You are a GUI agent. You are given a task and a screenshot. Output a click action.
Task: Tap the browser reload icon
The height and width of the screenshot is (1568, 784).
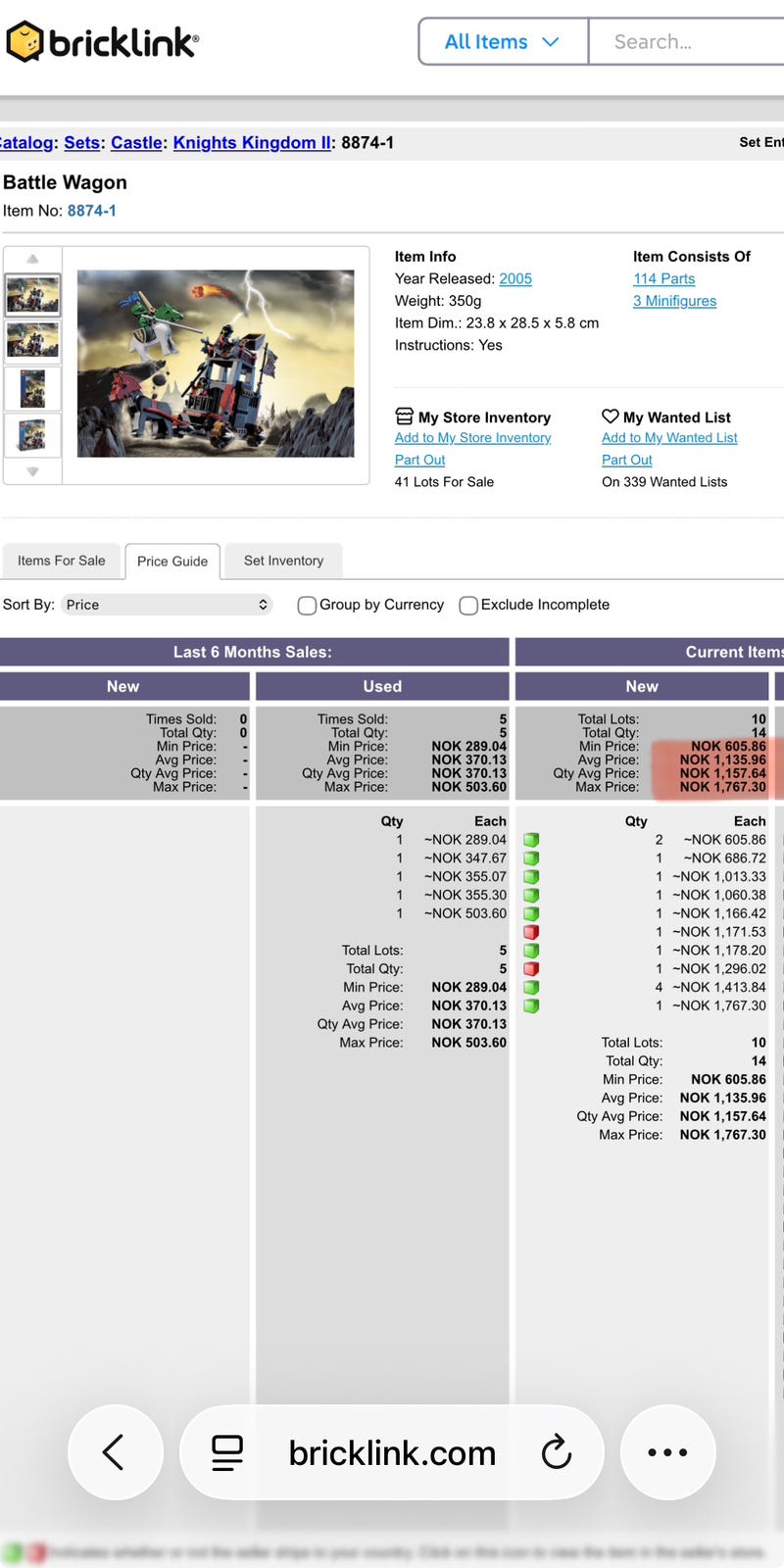(556, 1452)
